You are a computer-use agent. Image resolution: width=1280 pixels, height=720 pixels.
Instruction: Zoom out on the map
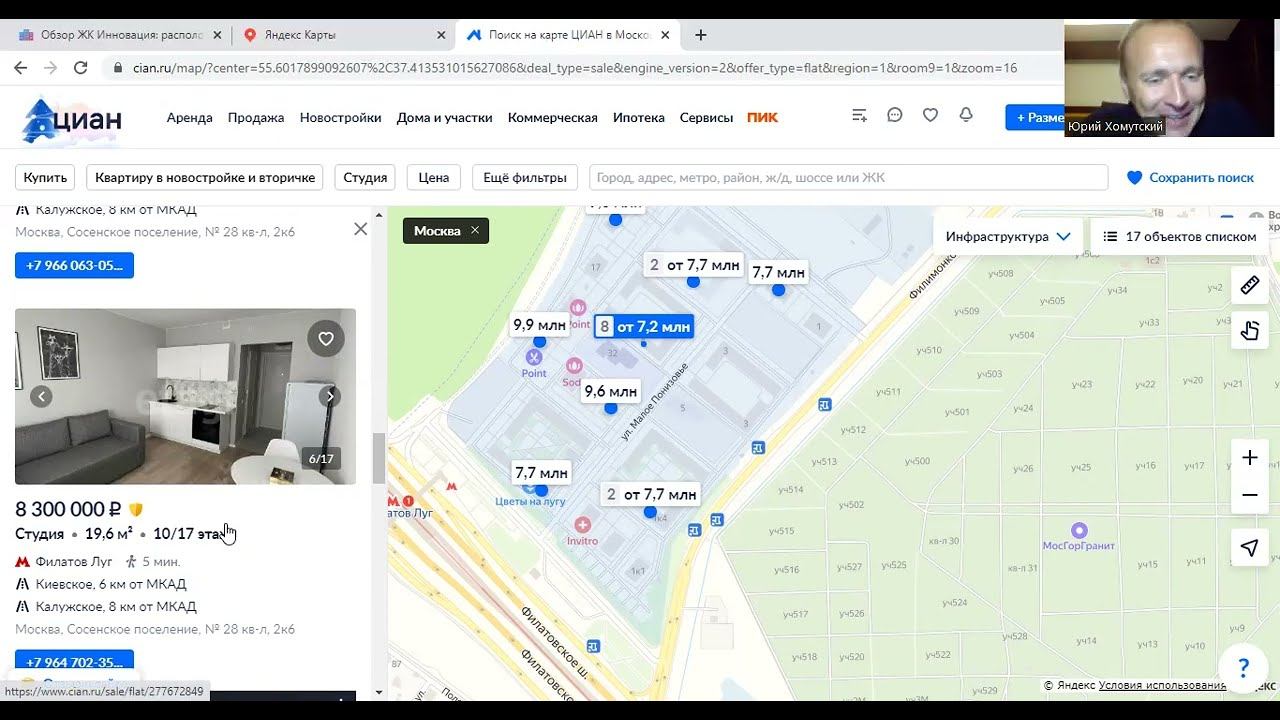coord(1250,495)
